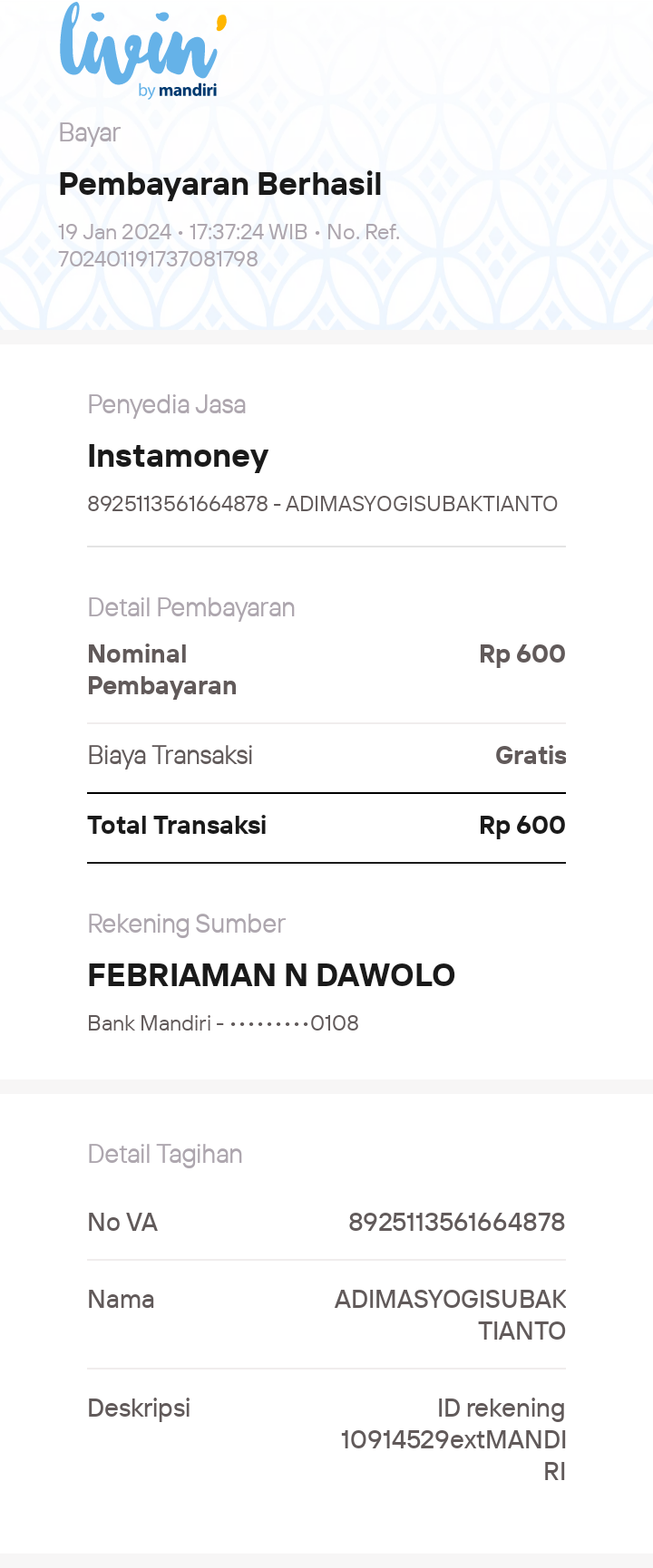Click the VA number under Instamoney
The width and height of the screenshot is (653, 1568).
click(x=178, y=504)
